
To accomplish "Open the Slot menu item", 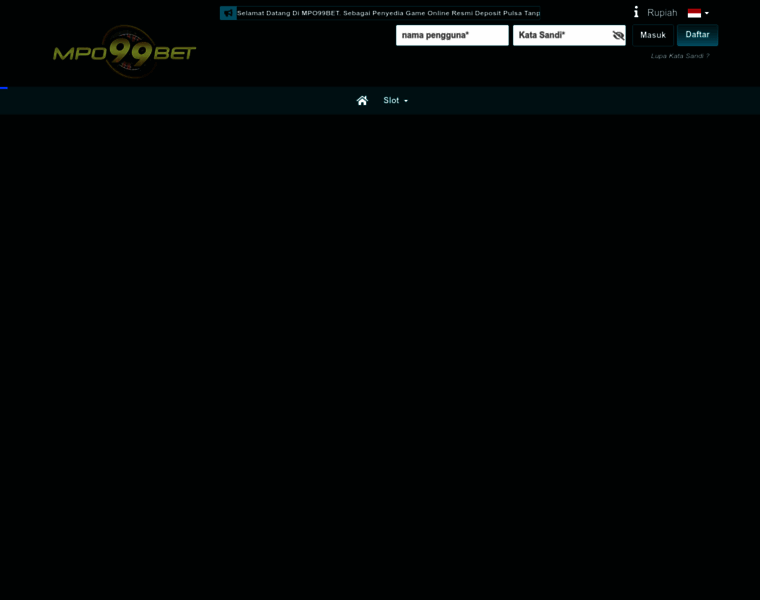I will [x=391, y=100].
